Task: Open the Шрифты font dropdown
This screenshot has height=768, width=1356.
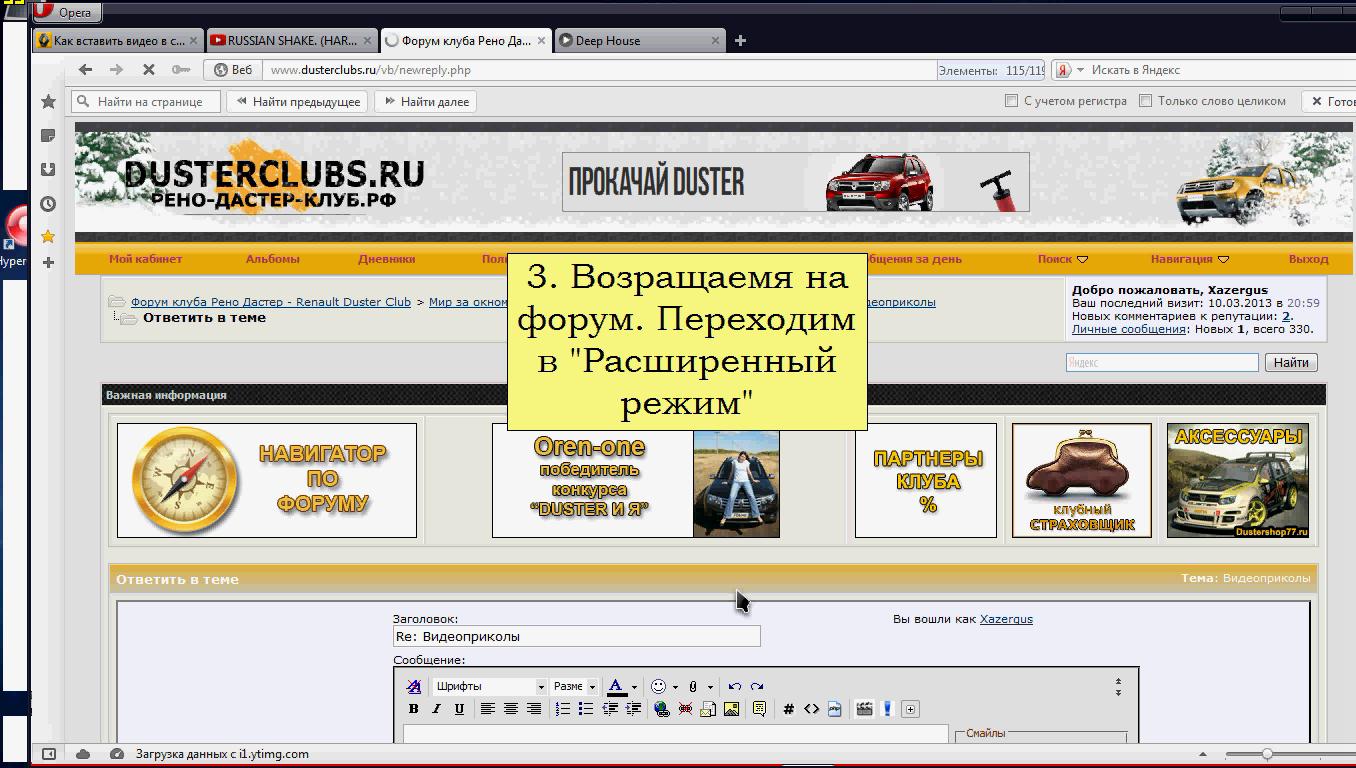Action: (x=490, y=686)
